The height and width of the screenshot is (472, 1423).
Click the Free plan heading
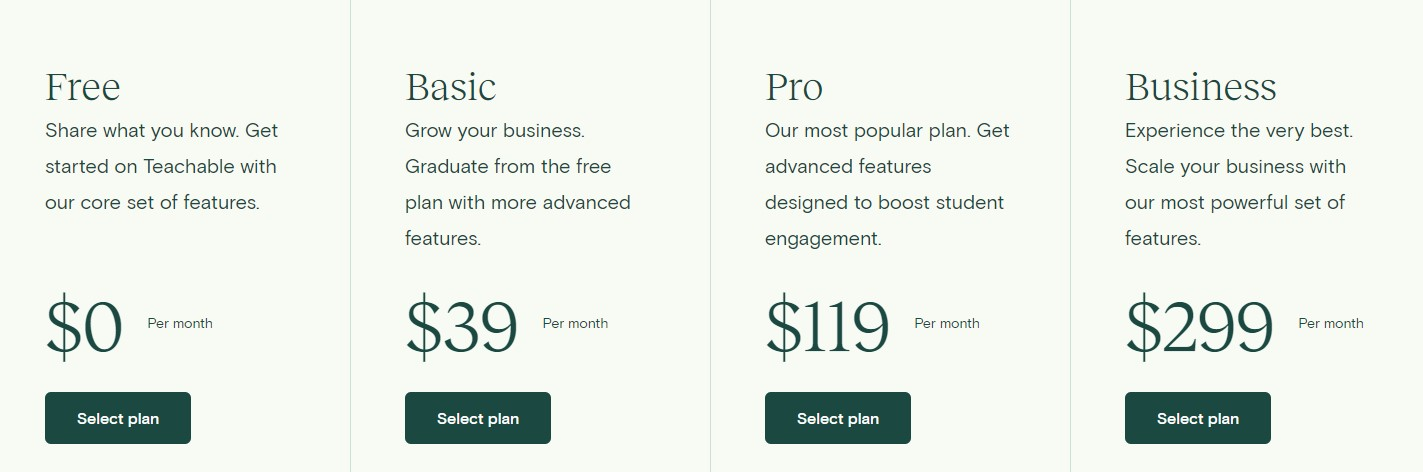83,87
